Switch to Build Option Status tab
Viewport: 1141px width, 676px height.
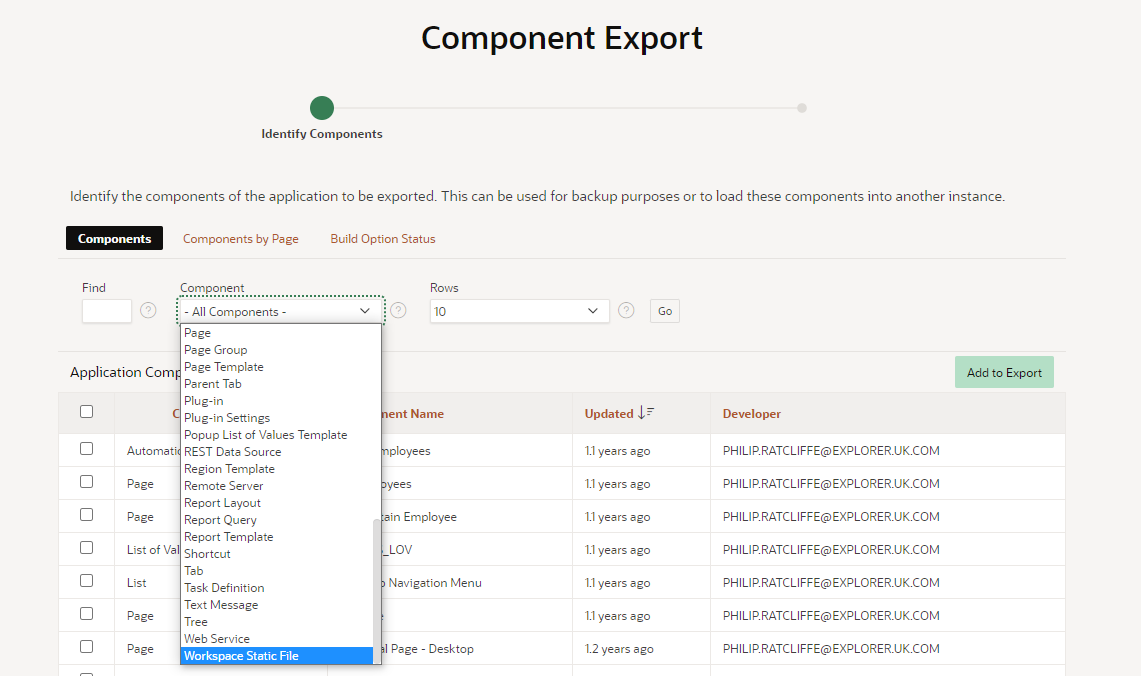(383, 239)
